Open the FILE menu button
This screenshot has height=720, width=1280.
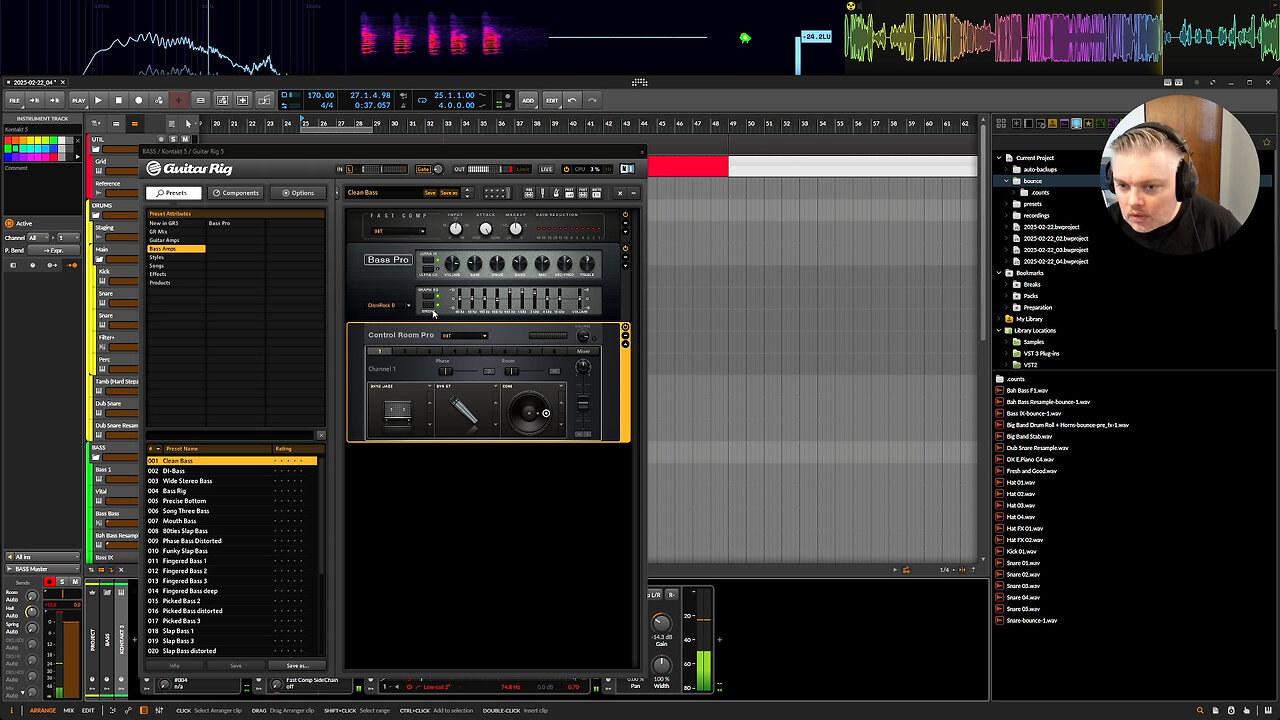(x=15, y=100)
